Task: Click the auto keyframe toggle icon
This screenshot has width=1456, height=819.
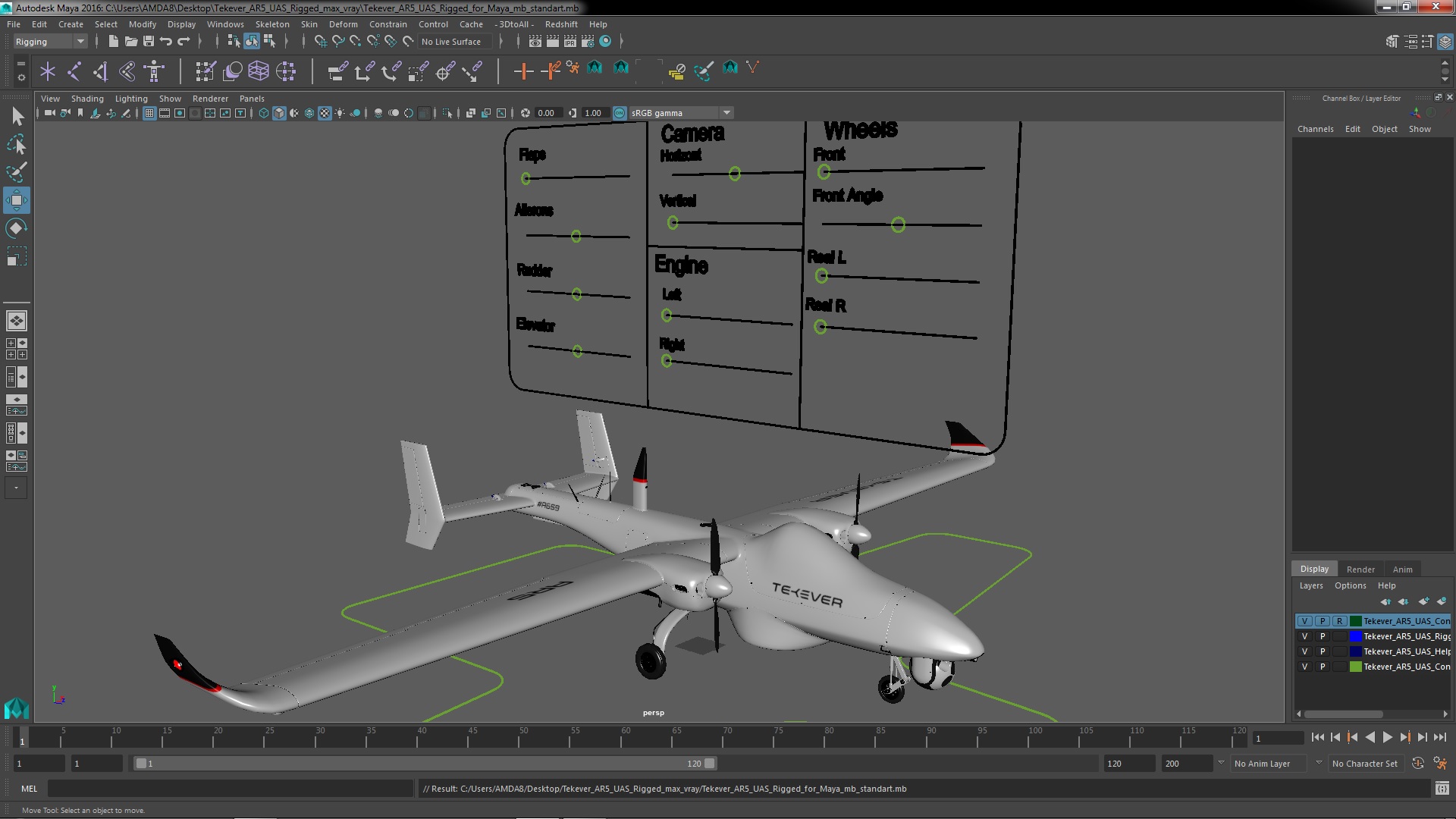Action: 1417,764
